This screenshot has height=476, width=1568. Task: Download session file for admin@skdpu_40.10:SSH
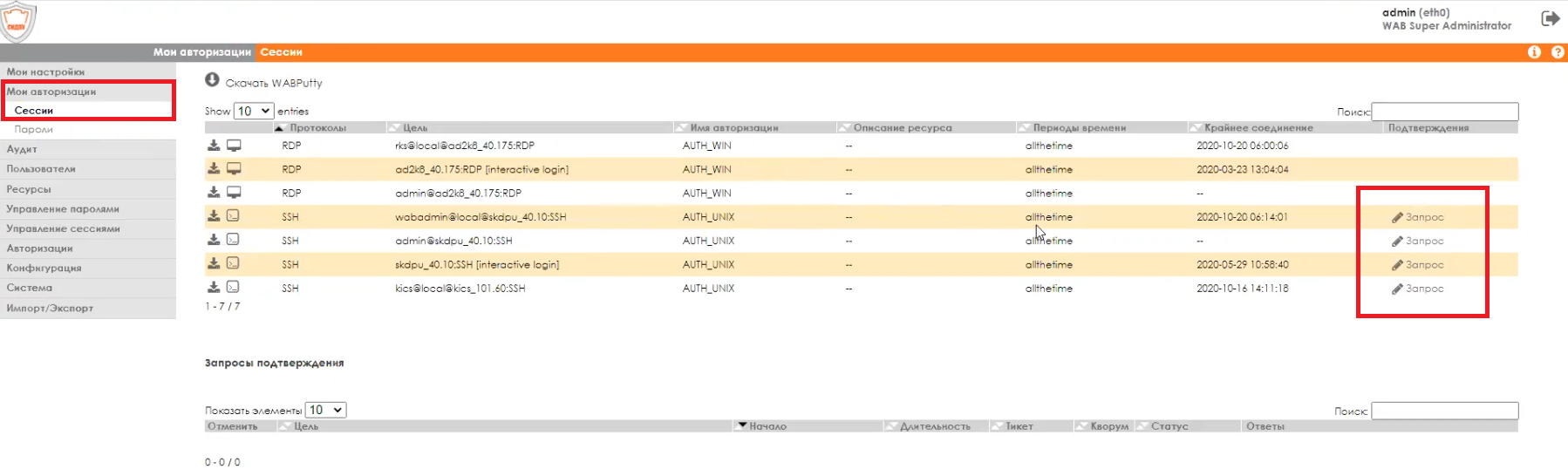coord(214,240)
